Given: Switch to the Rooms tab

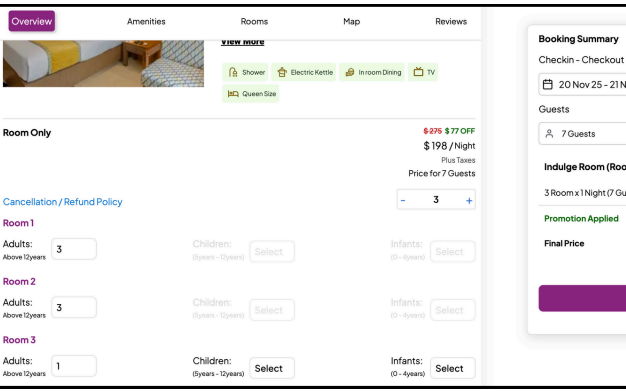Looking at the screenshot, I should (x=254, y=22).
